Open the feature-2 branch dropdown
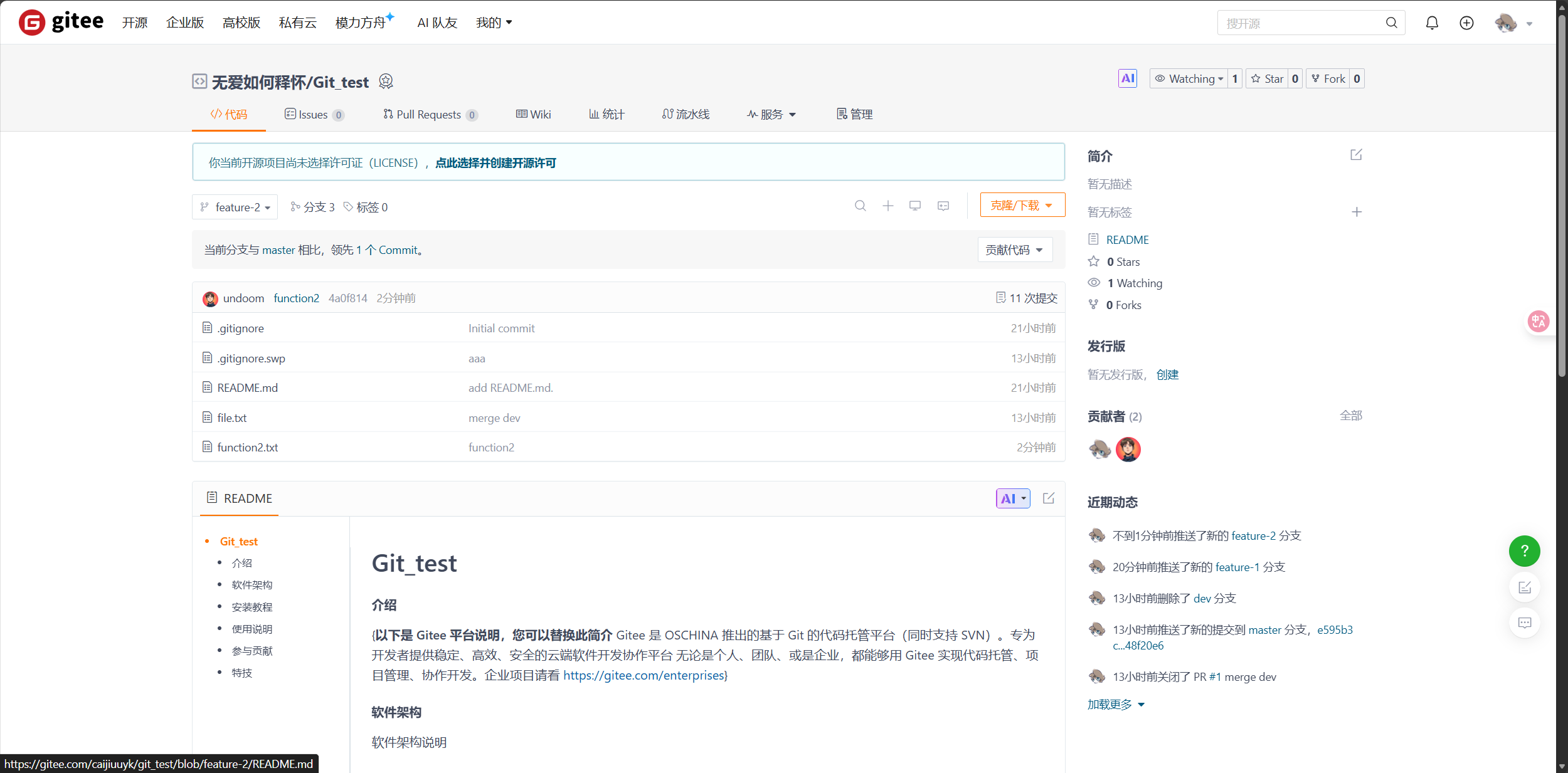Viewport: 1568px width, 773px height. click(x=235, y=207)
